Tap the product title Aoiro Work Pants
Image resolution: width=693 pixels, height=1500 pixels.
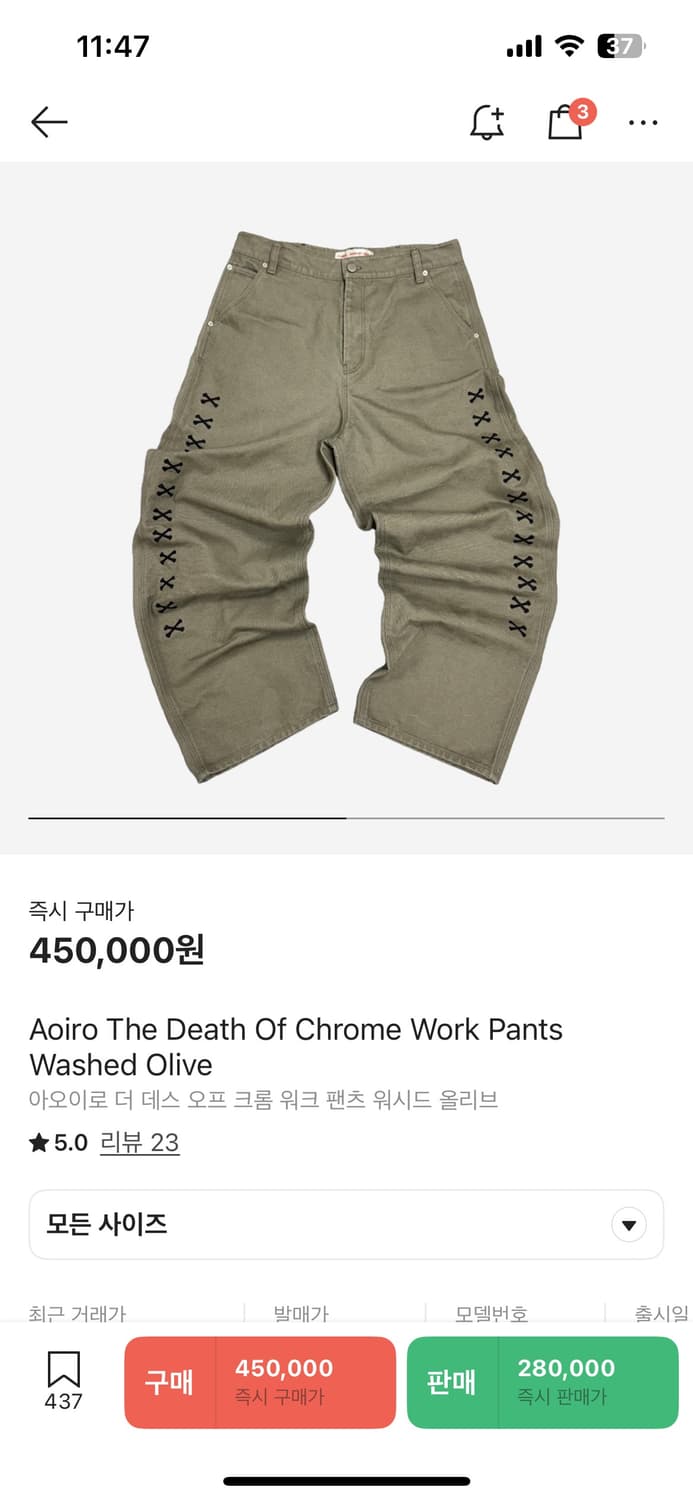point(296,1047)
